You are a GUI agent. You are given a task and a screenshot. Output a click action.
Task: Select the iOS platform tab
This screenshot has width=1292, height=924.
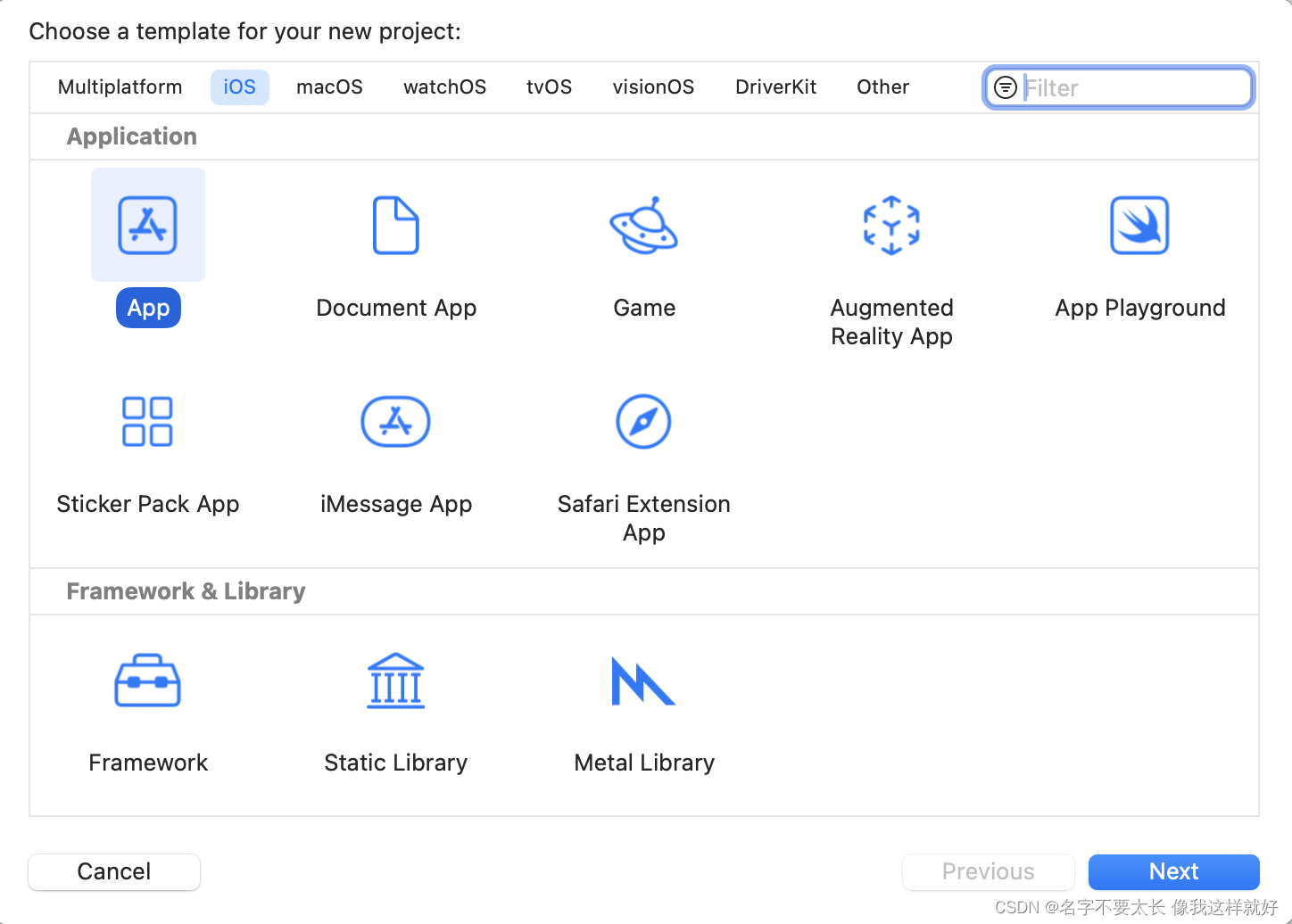(x=239, y=87)
